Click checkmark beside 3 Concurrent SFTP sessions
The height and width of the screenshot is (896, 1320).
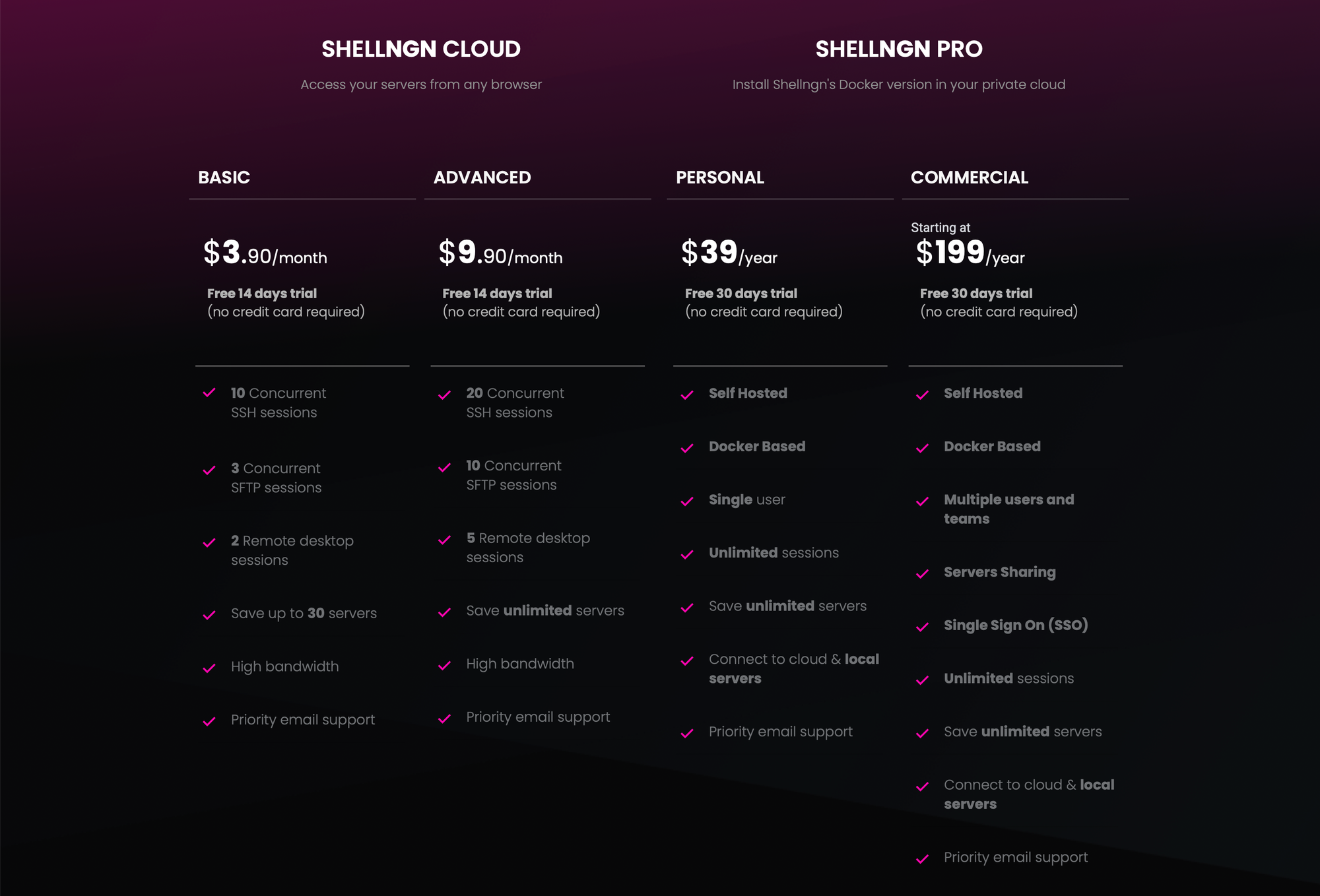209,470
